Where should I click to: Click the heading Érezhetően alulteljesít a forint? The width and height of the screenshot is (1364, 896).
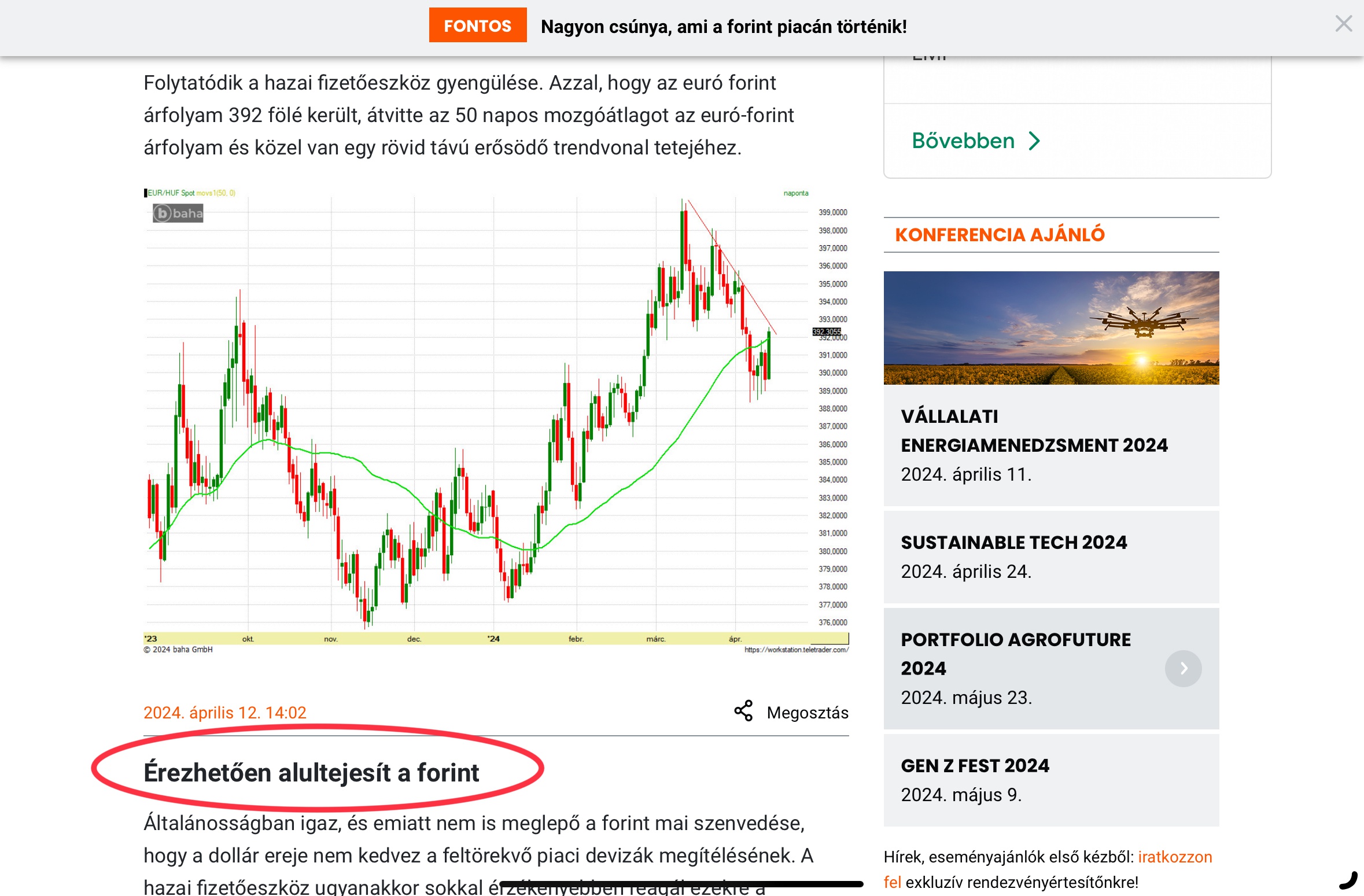[x=311, y=772]
